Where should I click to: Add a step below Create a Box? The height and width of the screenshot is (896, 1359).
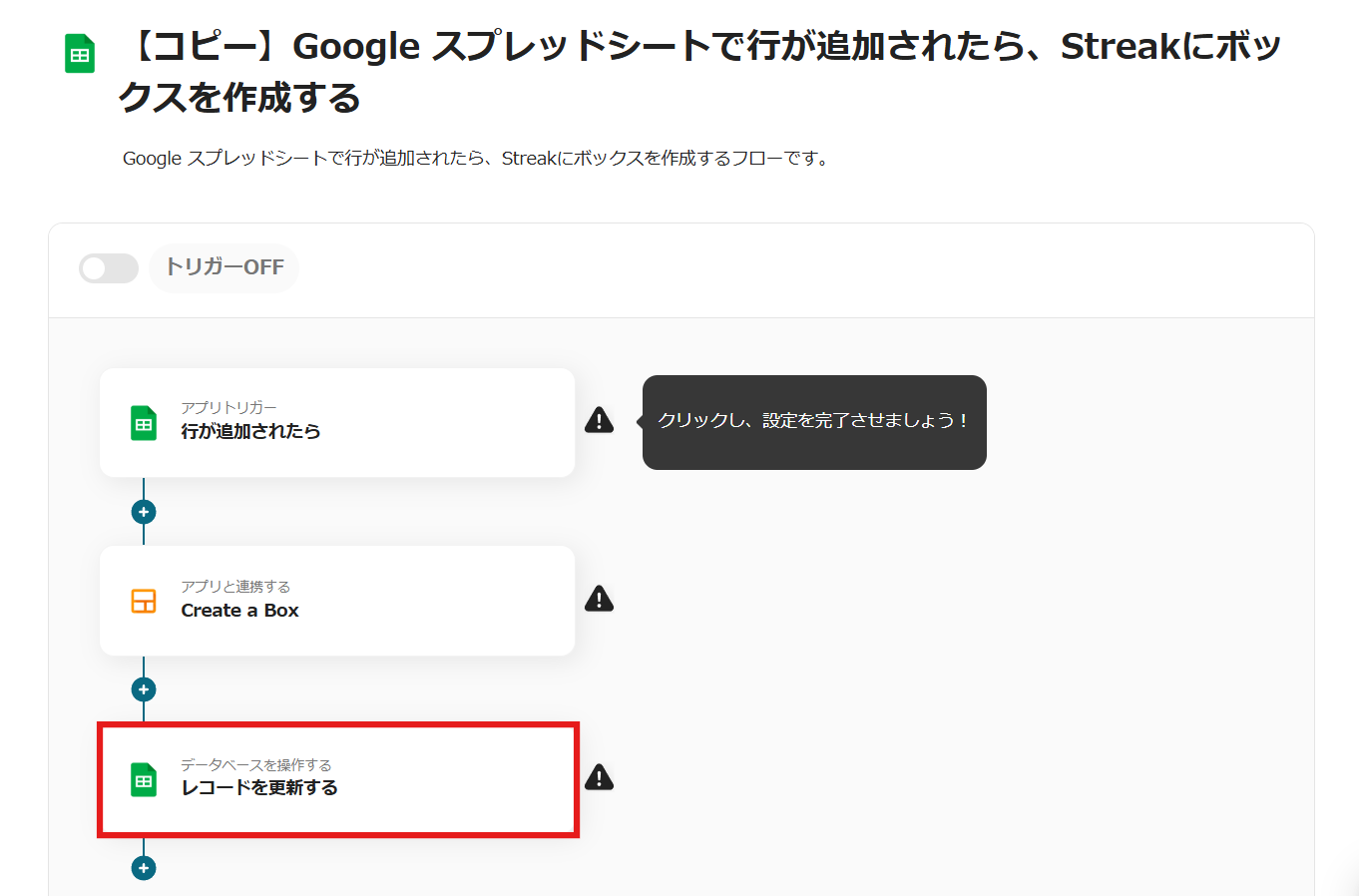tap(144, 689)
